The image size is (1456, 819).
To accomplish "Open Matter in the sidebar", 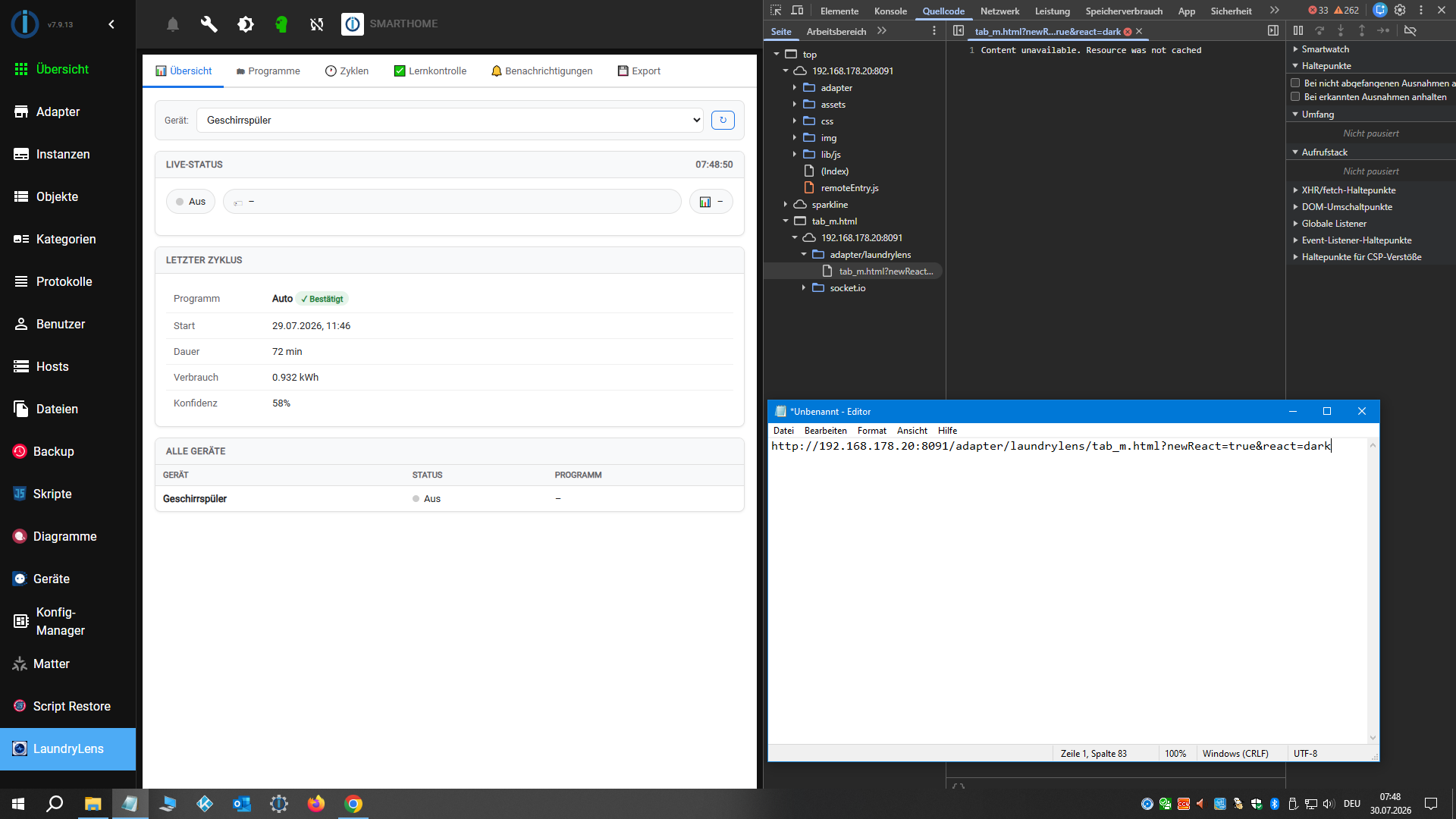I will click(x=68, y=664).
